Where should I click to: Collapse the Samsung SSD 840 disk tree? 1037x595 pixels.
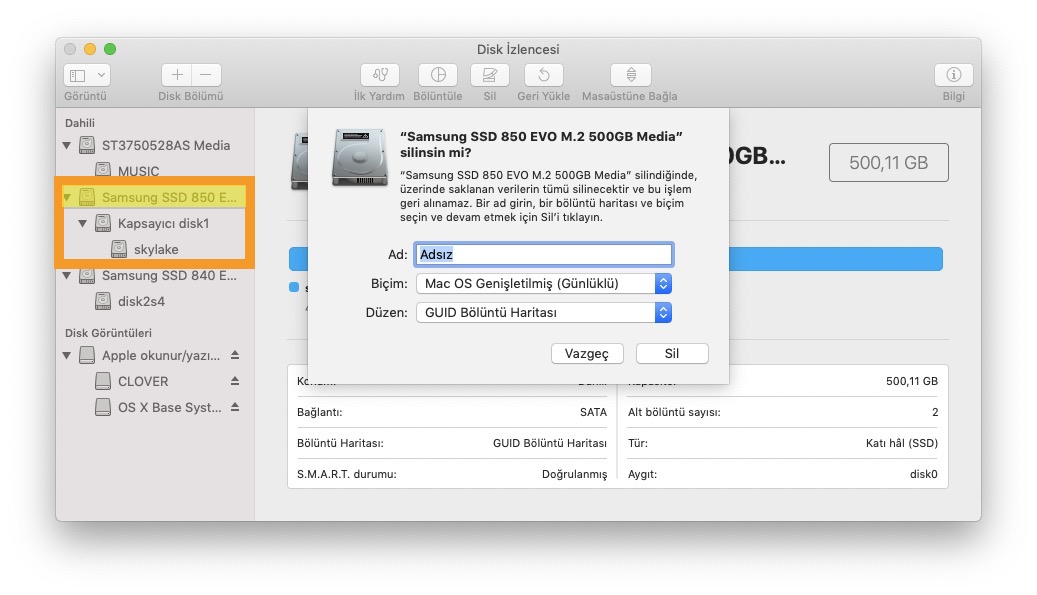[x=67, y=275]
